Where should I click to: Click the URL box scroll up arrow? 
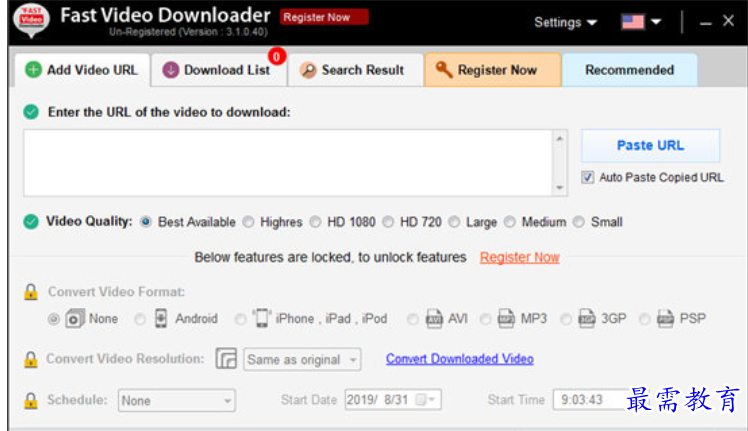[560, 138]
